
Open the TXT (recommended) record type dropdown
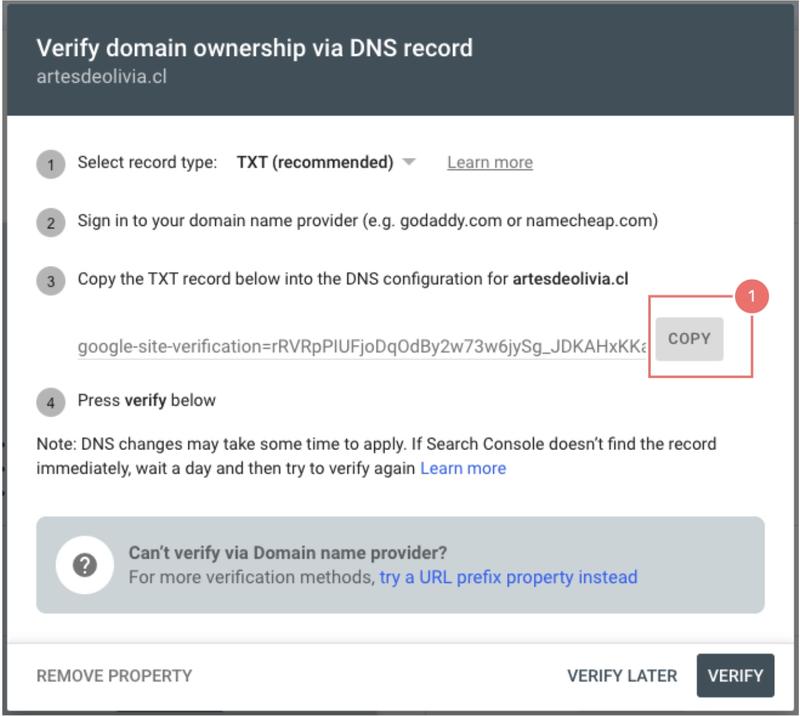pyautogui.click(x=326, y=162)
